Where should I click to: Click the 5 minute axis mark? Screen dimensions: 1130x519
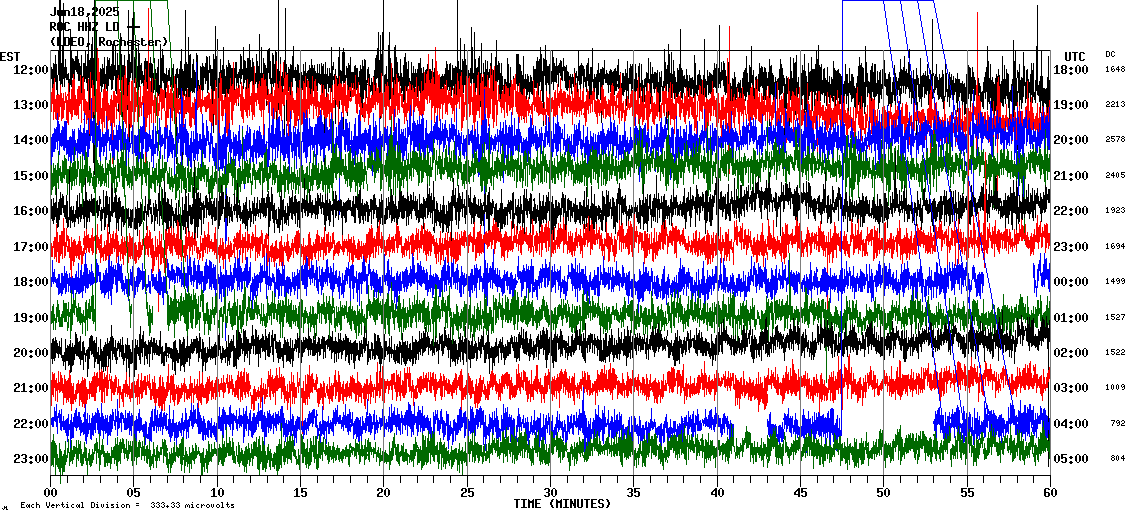pyautogui.click(x=134, y=492)
